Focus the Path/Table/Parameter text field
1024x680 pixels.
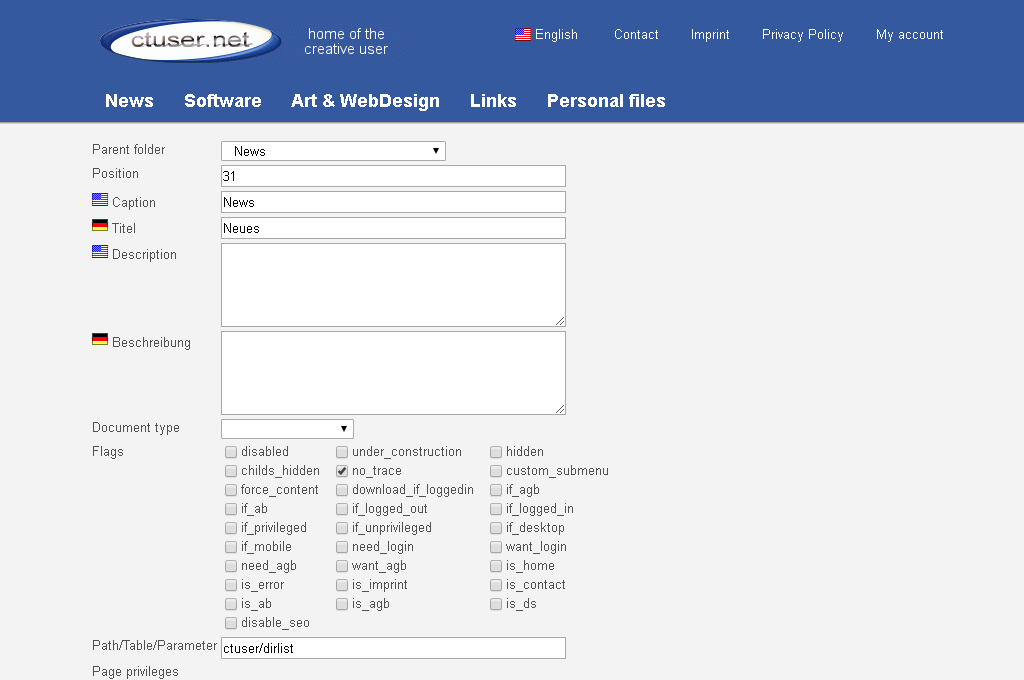(393, 648)
